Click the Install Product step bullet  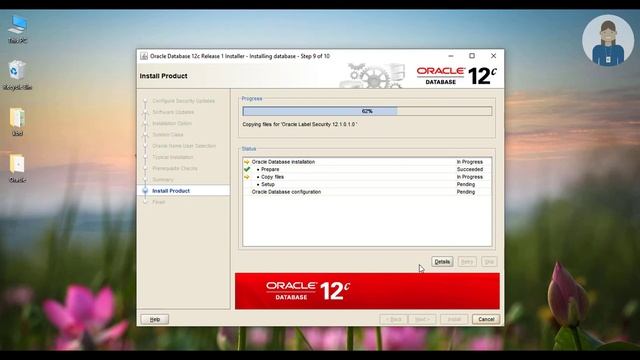coord(145,191)
